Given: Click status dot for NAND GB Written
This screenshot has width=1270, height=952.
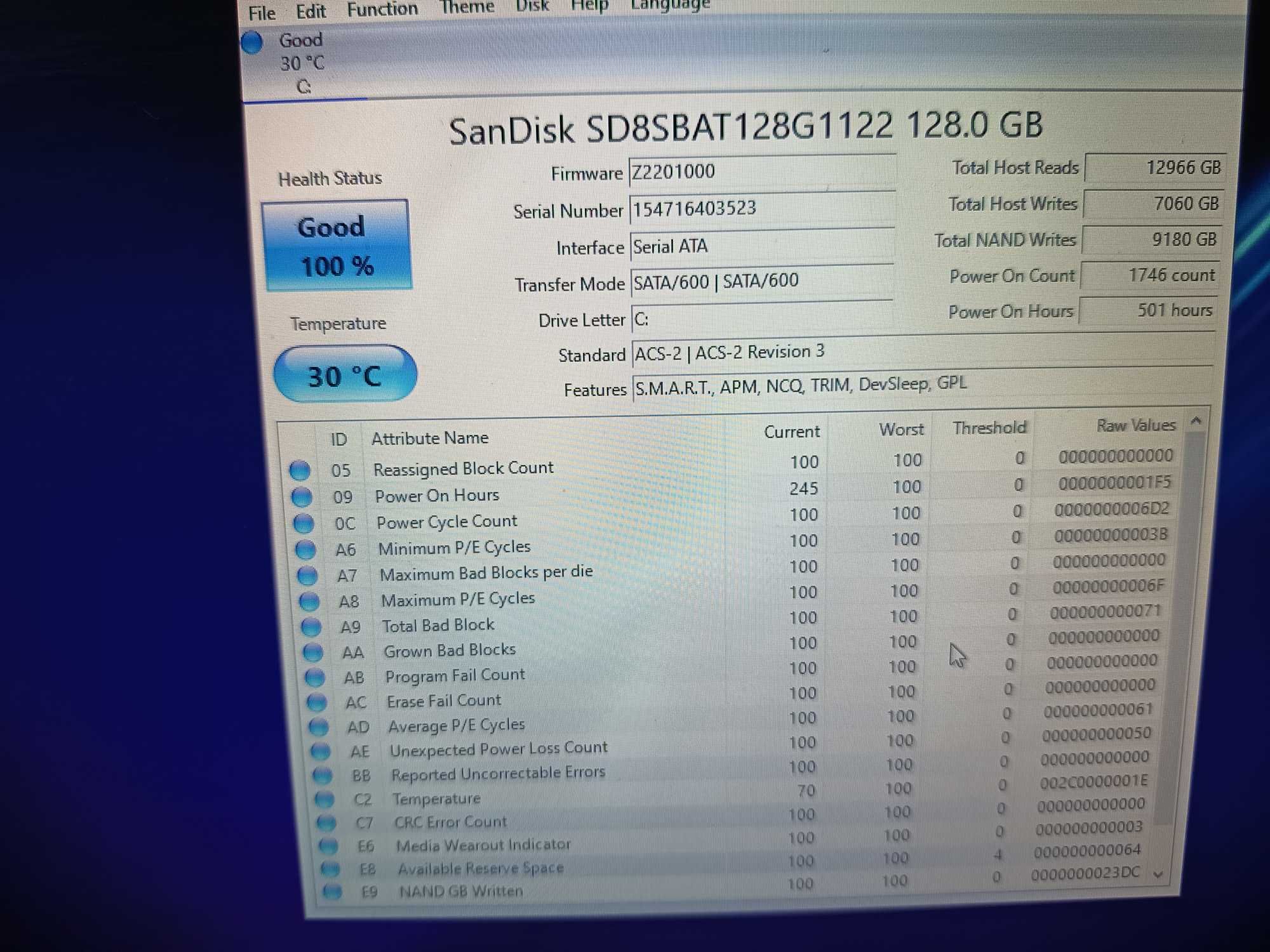Looking at the screenshot, I should tap(332, 892).
